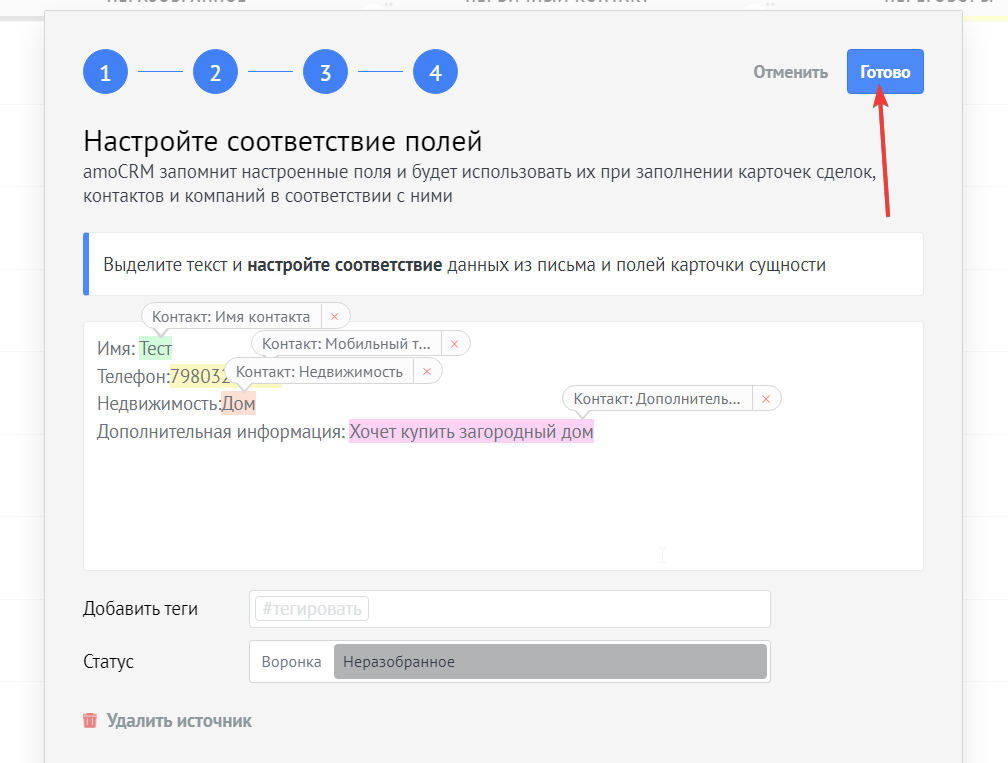Remove the 'Контакт: Дополнитель...' field mapping
The height and width of the screenshot is (763, 1008).
766,399
